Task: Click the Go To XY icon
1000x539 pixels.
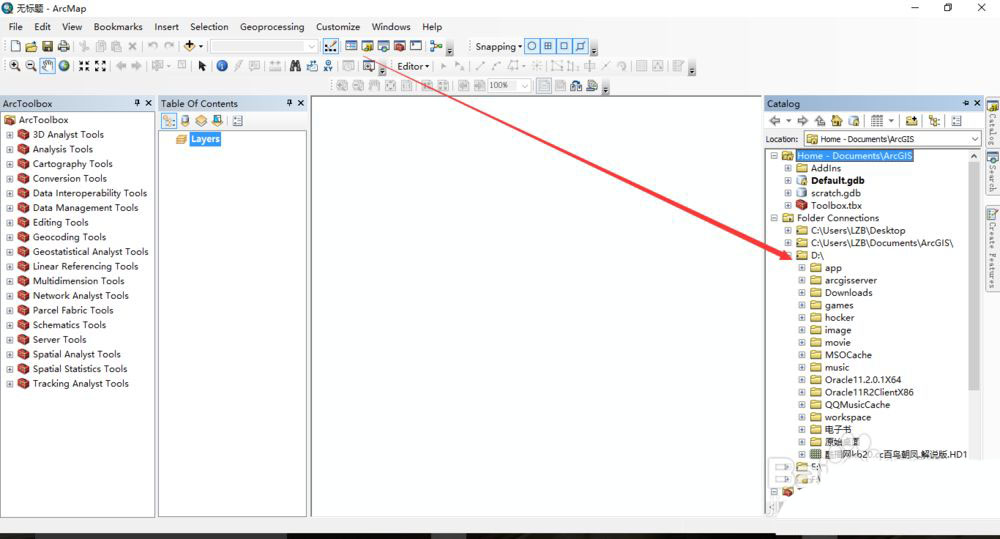Action: click(x=328, y=66)
